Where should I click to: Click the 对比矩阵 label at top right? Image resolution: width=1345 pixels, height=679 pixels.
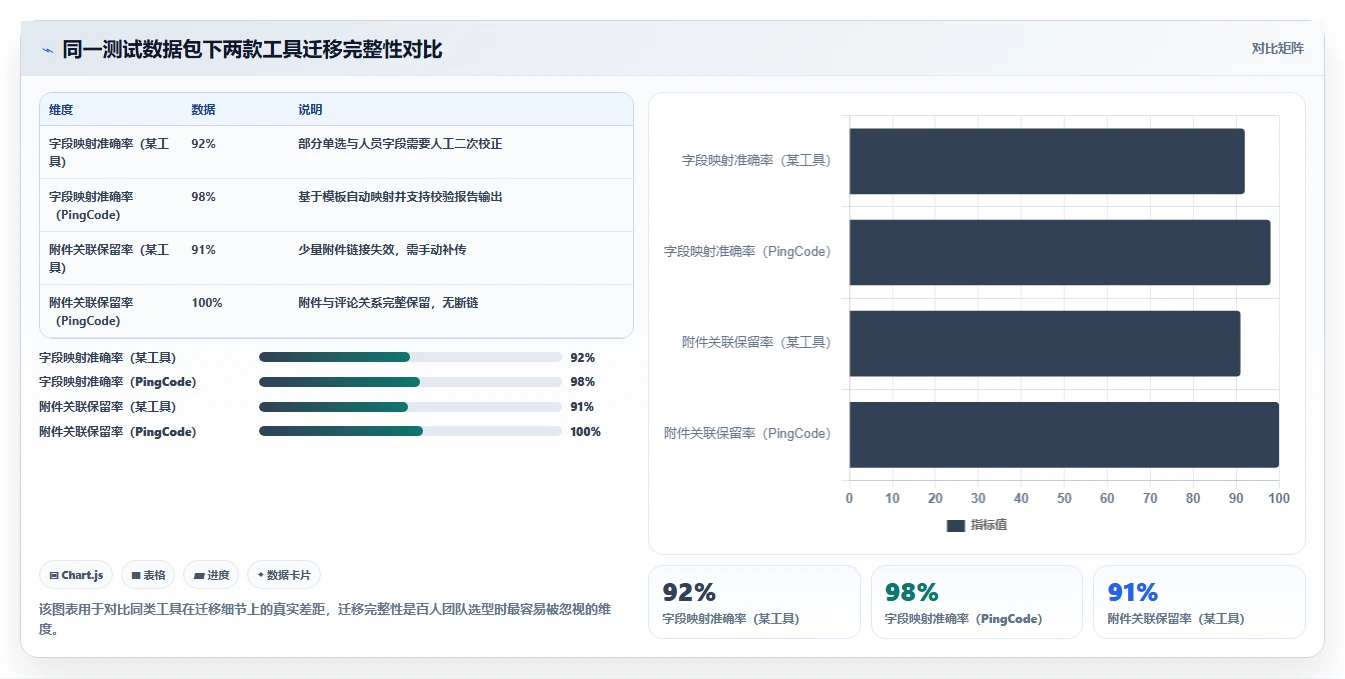pyautogui.click(x=1277, y=48)
